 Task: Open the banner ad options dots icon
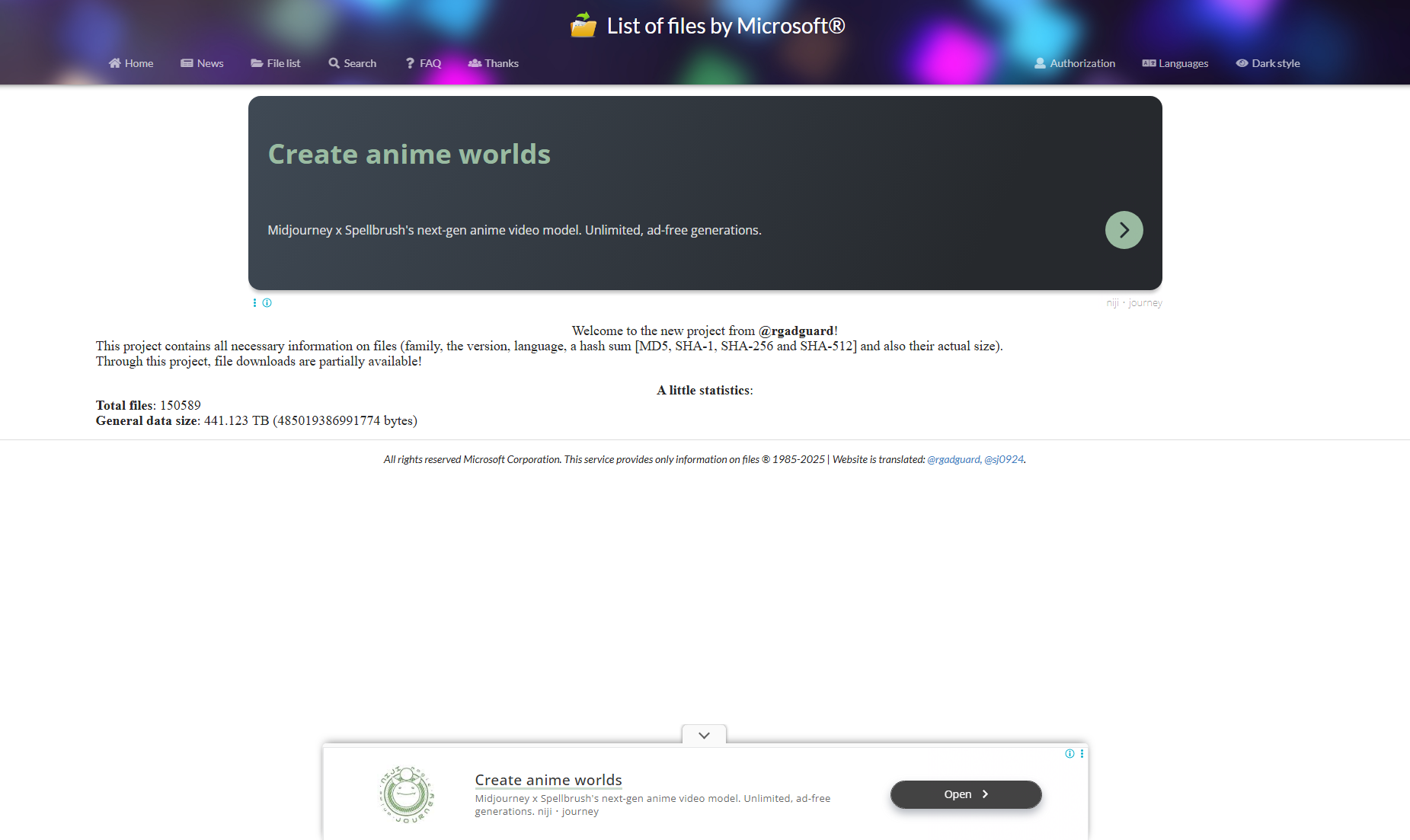point(254,303)
